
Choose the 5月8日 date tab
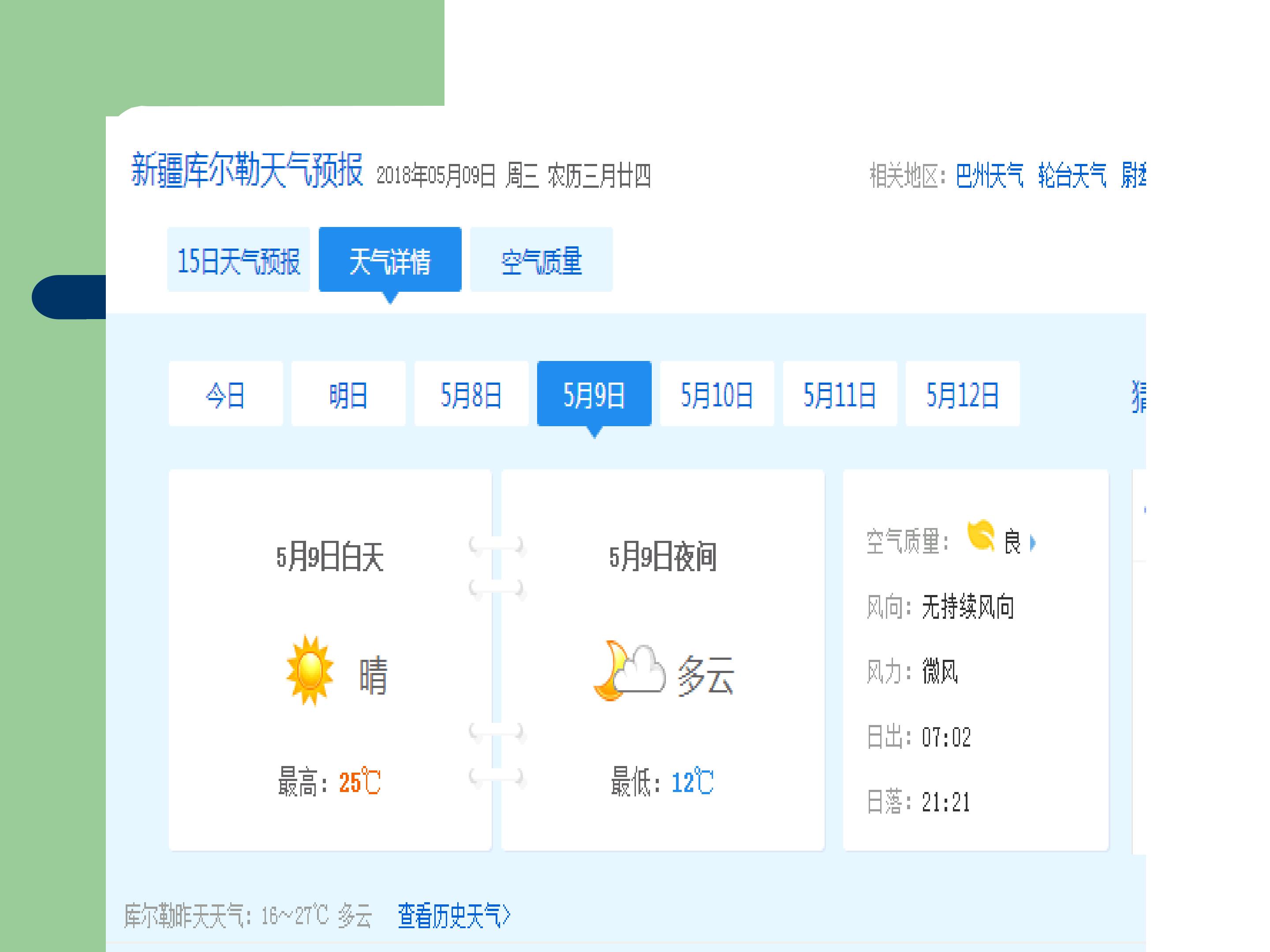click(471, 394)
